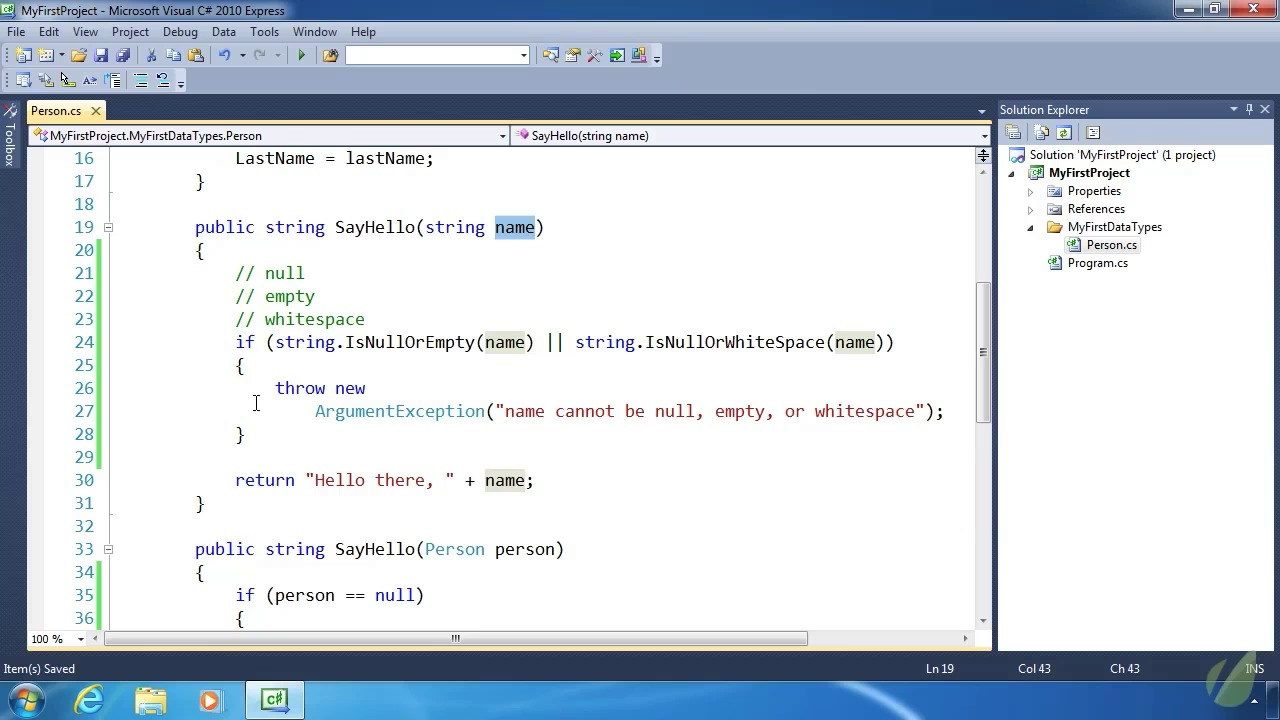This screenshot has width=1280, height=720.
Task: Click the Display Object Member List icon
Action: click(24, 81)
